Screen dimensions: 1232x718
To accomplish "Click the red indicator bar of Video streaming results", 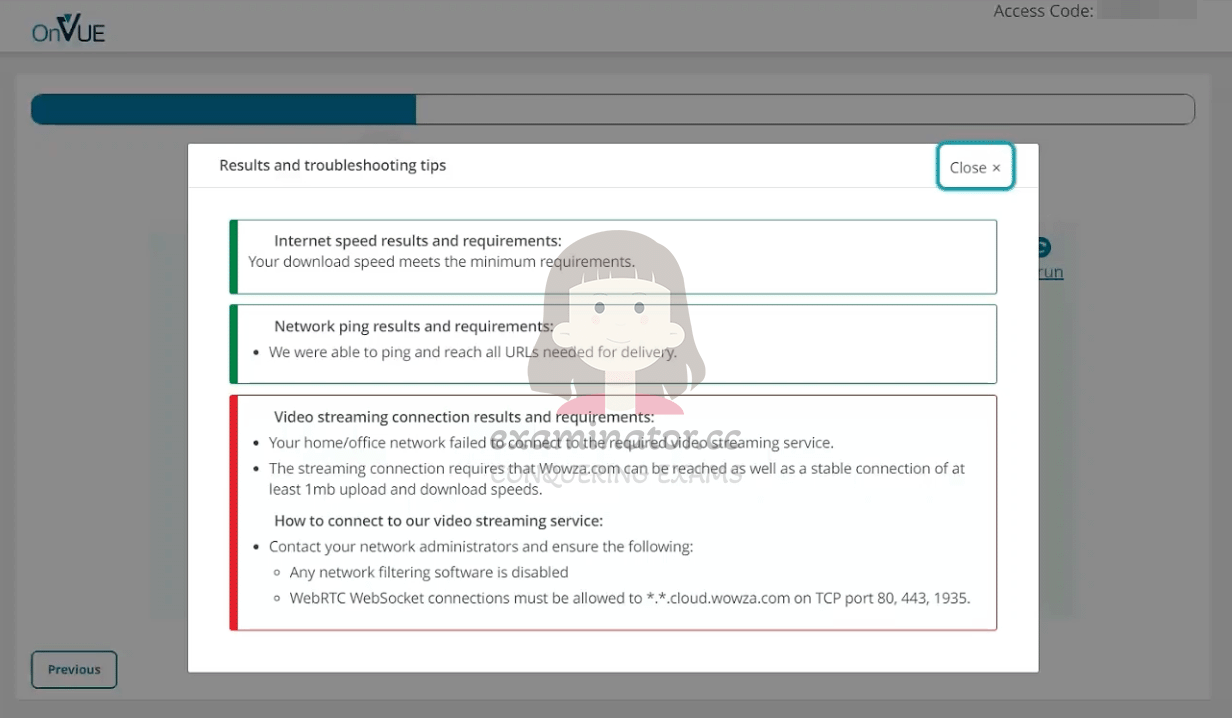I will (233, 513).
